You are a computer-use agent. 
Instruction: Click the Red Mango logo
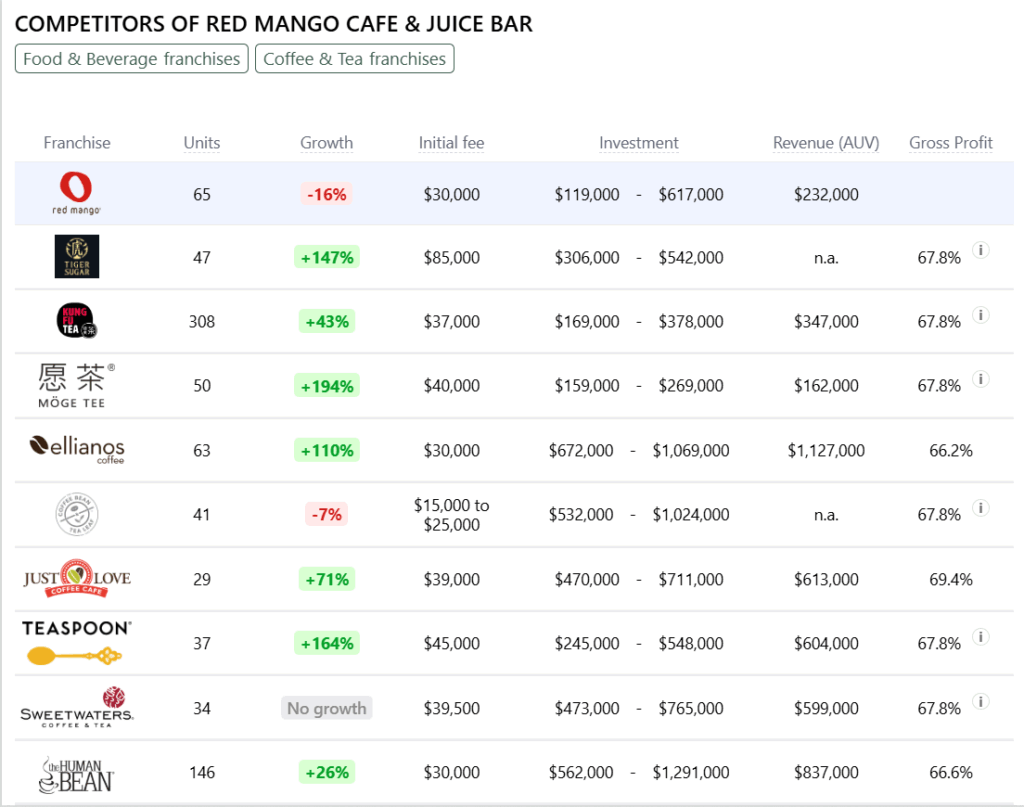pos(76,193)
